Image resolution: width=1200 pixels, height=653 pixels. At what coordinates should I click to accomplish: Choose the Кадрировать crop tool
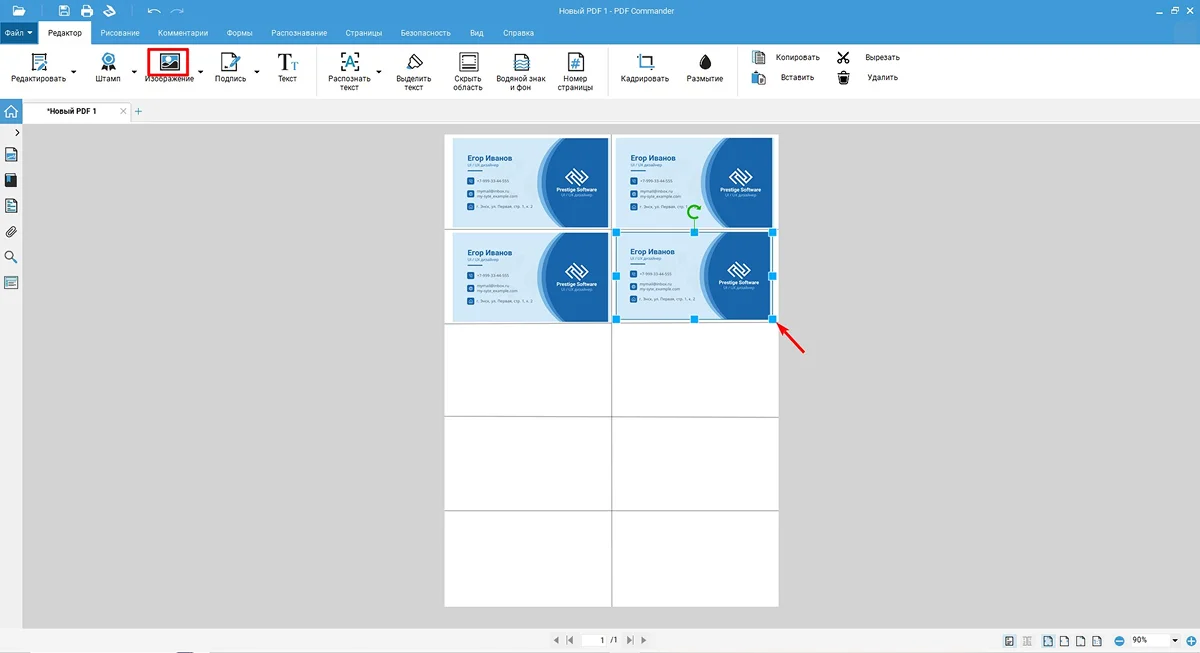(x=644, y=62)
